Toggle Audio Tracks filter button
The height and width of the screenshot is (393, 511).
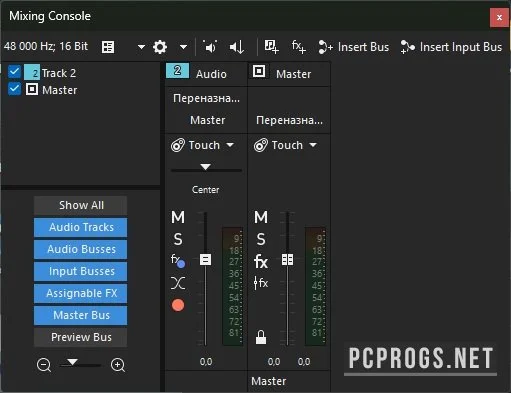coord(80,227)
